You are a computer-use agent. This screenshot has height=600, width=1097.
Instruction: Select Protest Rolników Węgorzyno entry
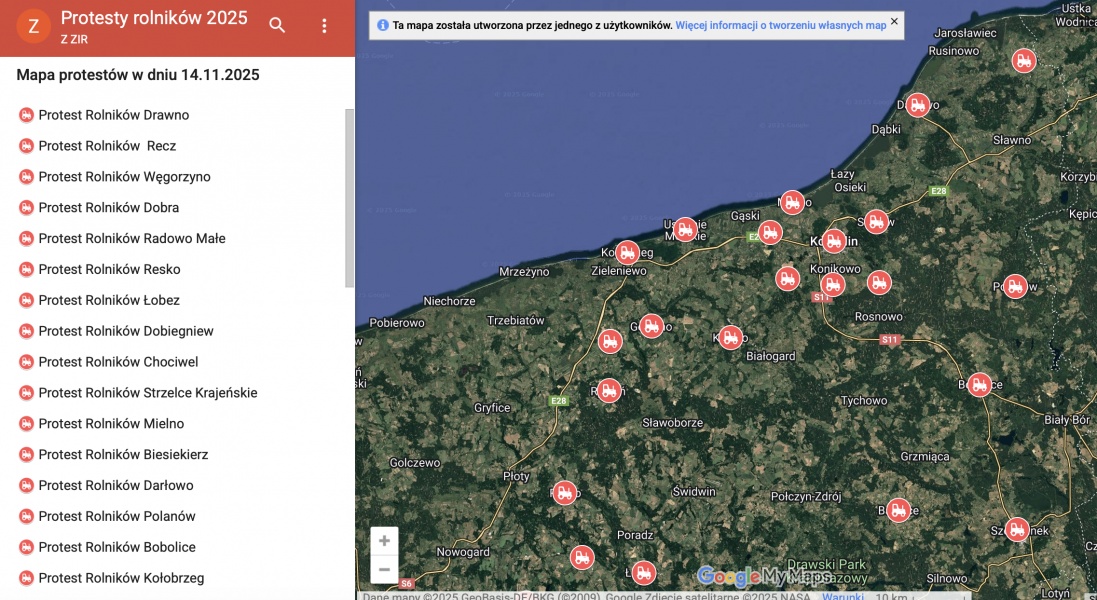124,177
